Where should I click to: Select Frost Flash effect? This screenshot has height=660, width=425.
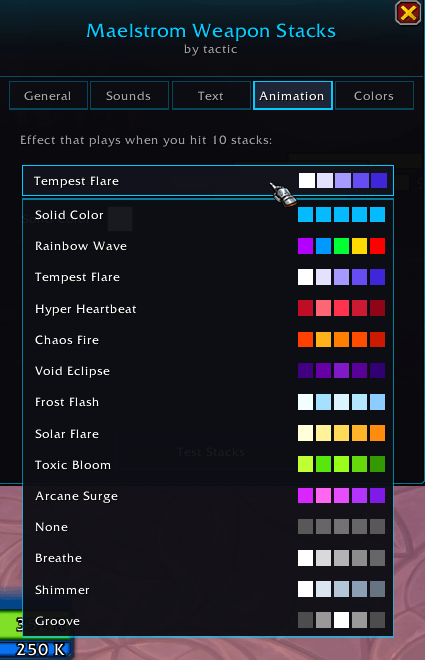pos(208,402)
